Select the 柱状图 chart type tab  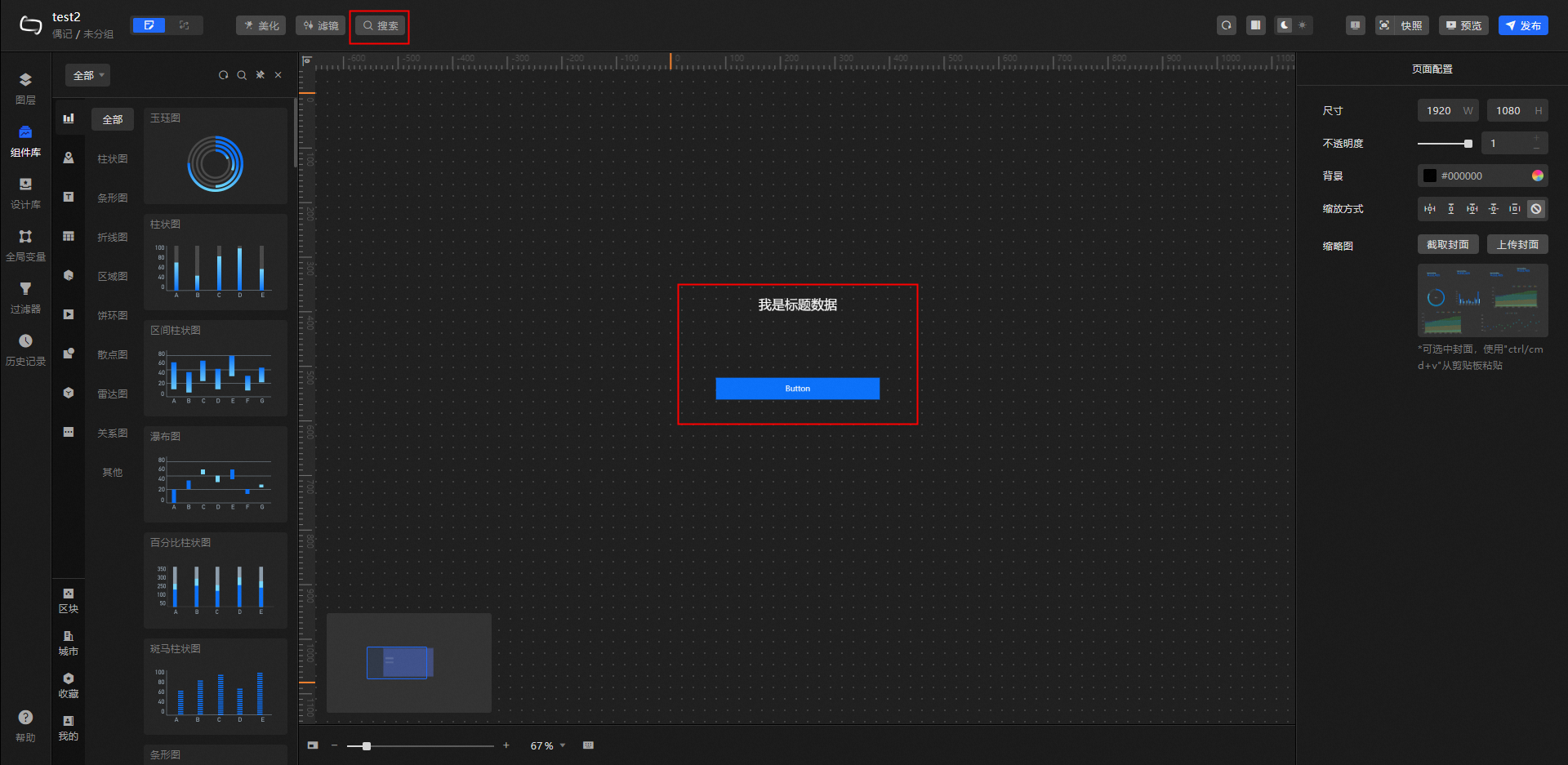[x=113, y=158]
